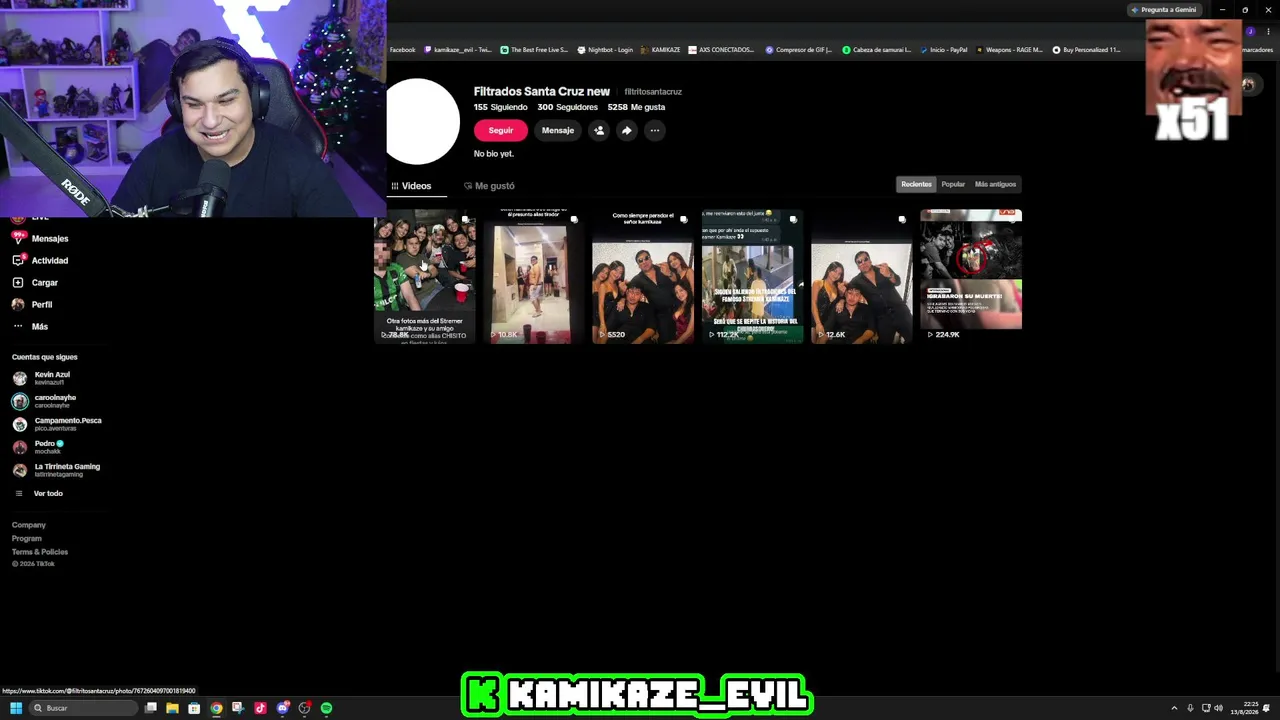Show hidden system tray icons
Viewport: 1280px width, 720px height.
[x=1174, y=708]
